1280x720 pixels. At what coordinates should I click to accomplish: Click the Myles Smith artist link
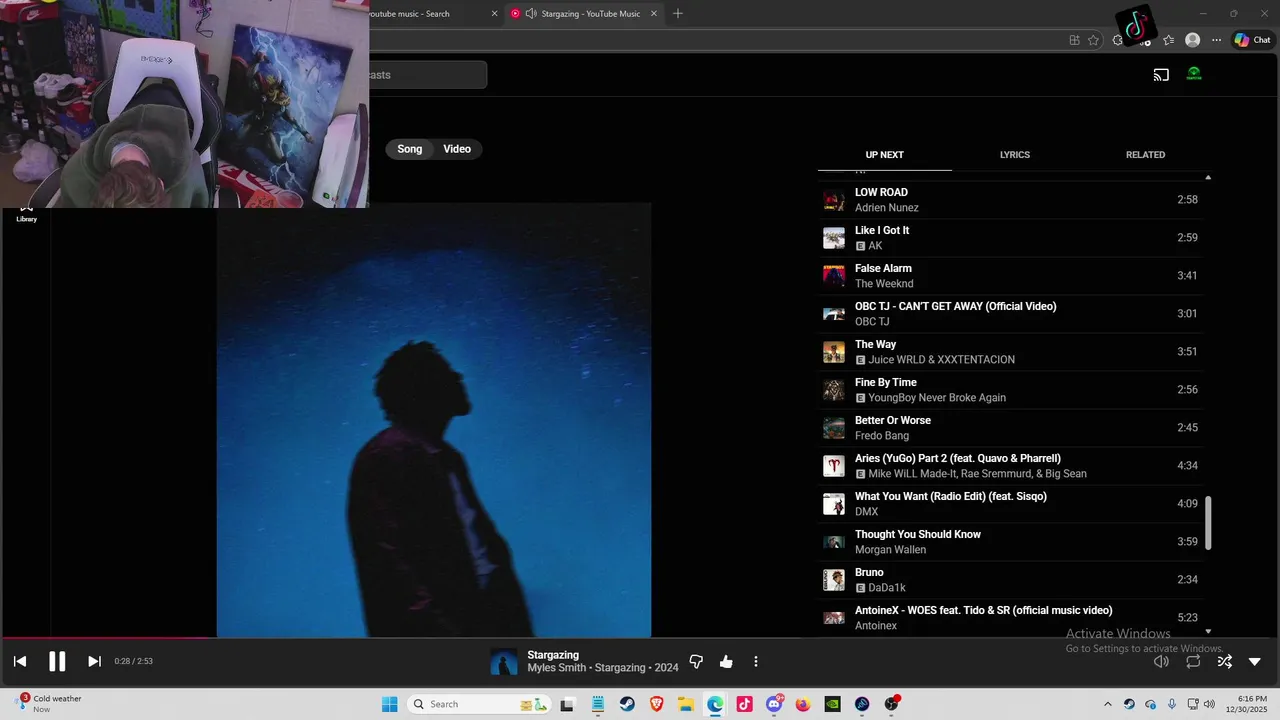[x=557, y=668]
